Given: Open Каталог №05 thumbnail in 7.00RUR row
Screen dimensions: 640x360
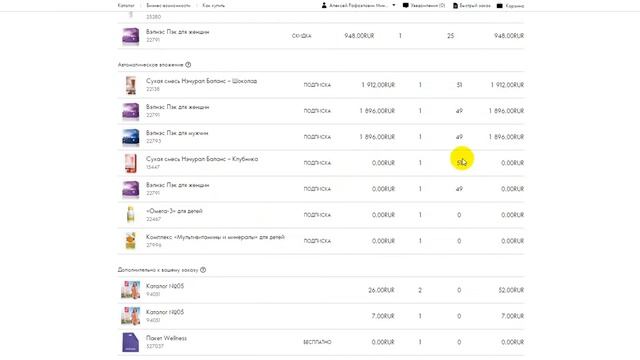Looking at the screenshot, I should [131, 316].
